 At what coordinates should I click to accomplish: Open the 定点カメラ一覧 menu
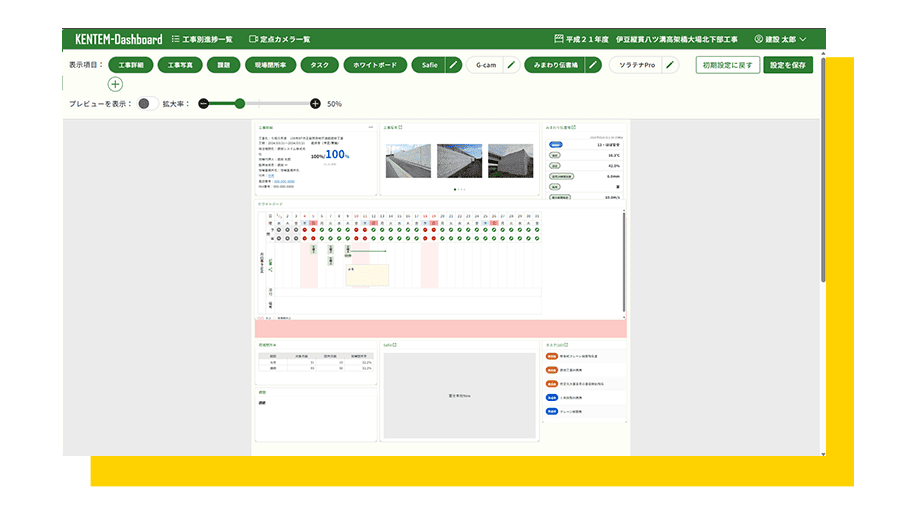(x=279, y=39)
